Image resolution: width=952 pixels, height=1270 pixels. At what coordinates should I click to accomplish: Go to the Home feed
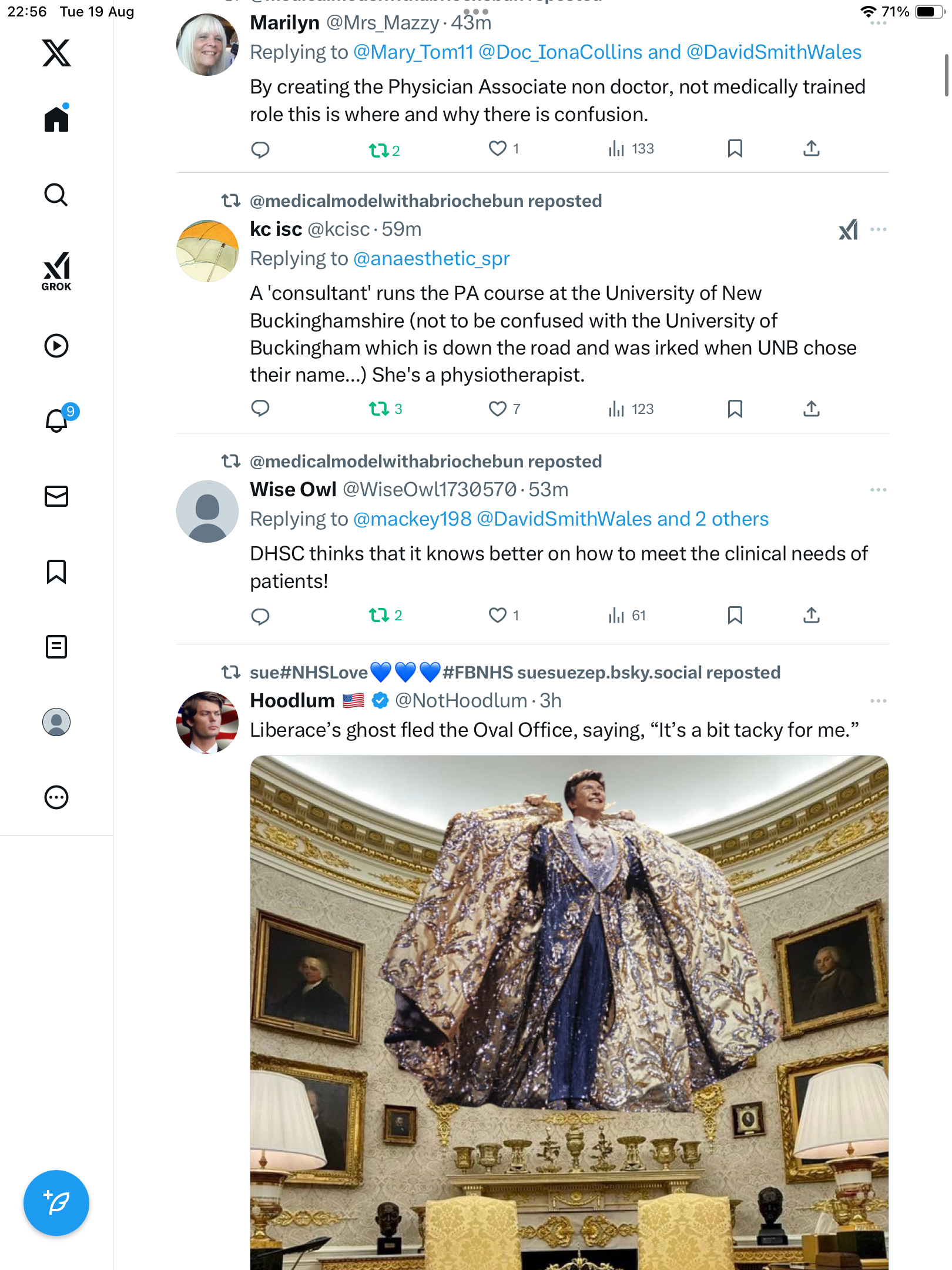56,119
